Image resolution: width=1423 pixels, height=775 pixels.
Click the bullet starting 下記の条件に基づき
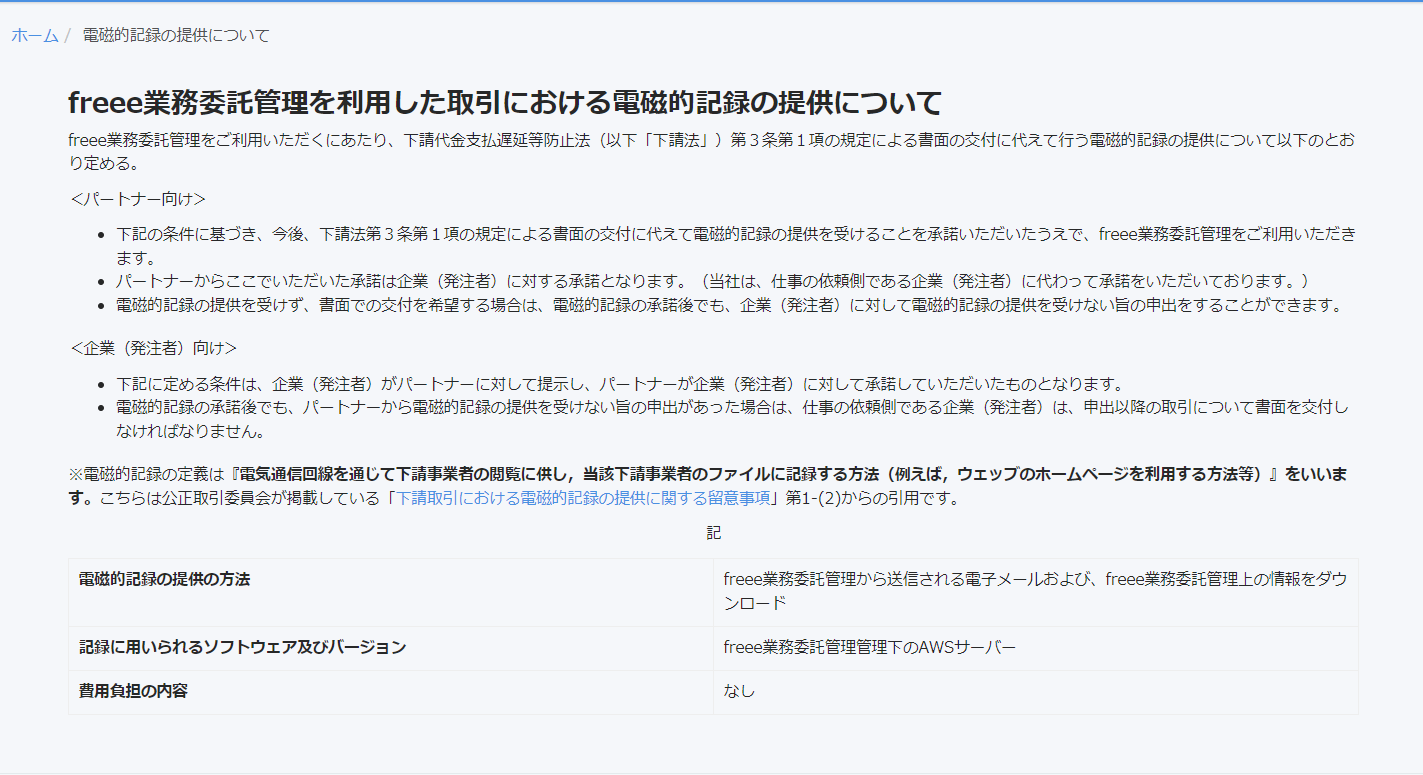click(x=736, y=246)
